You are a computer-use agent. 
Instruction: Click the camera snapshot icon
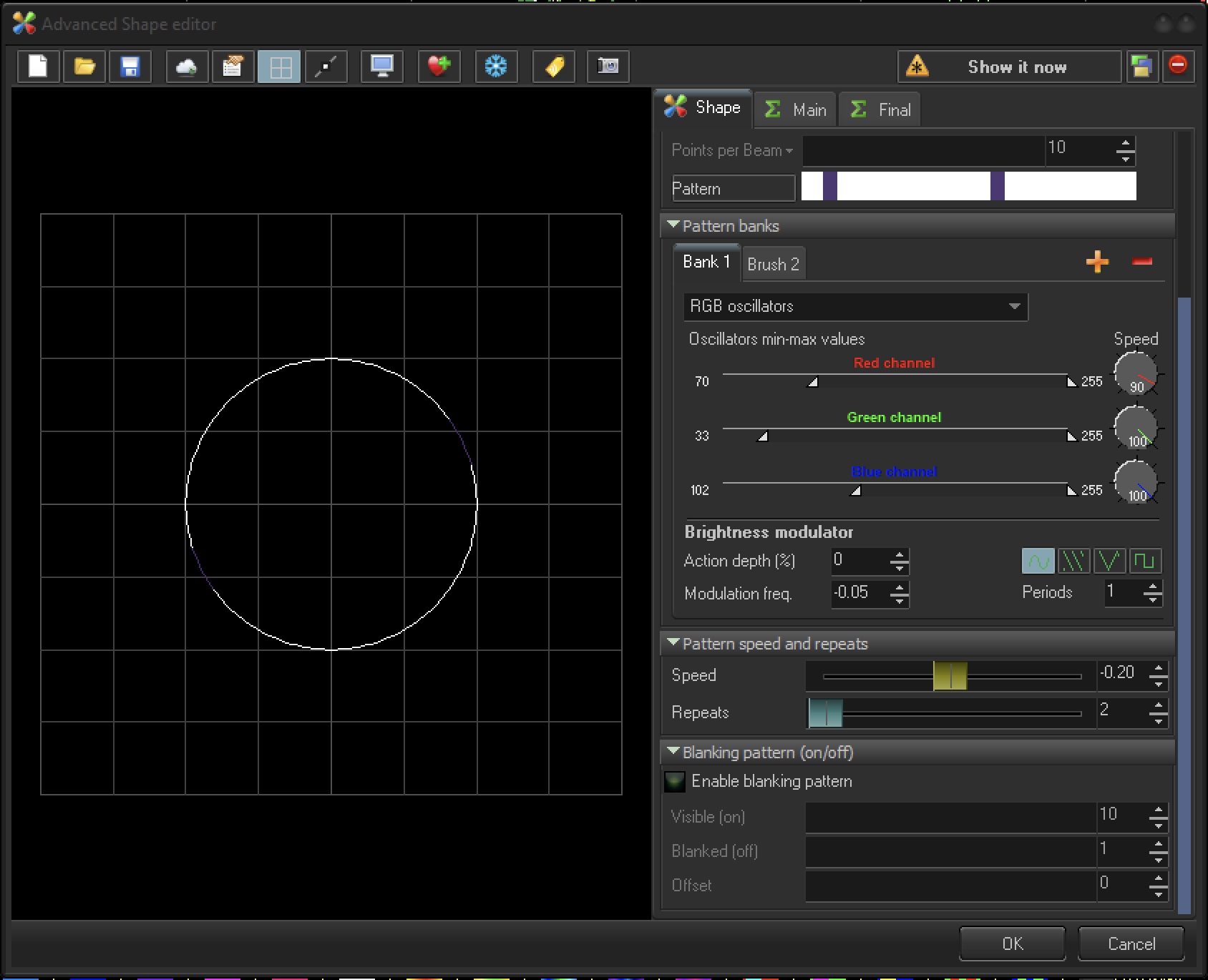tap(608, 67)
